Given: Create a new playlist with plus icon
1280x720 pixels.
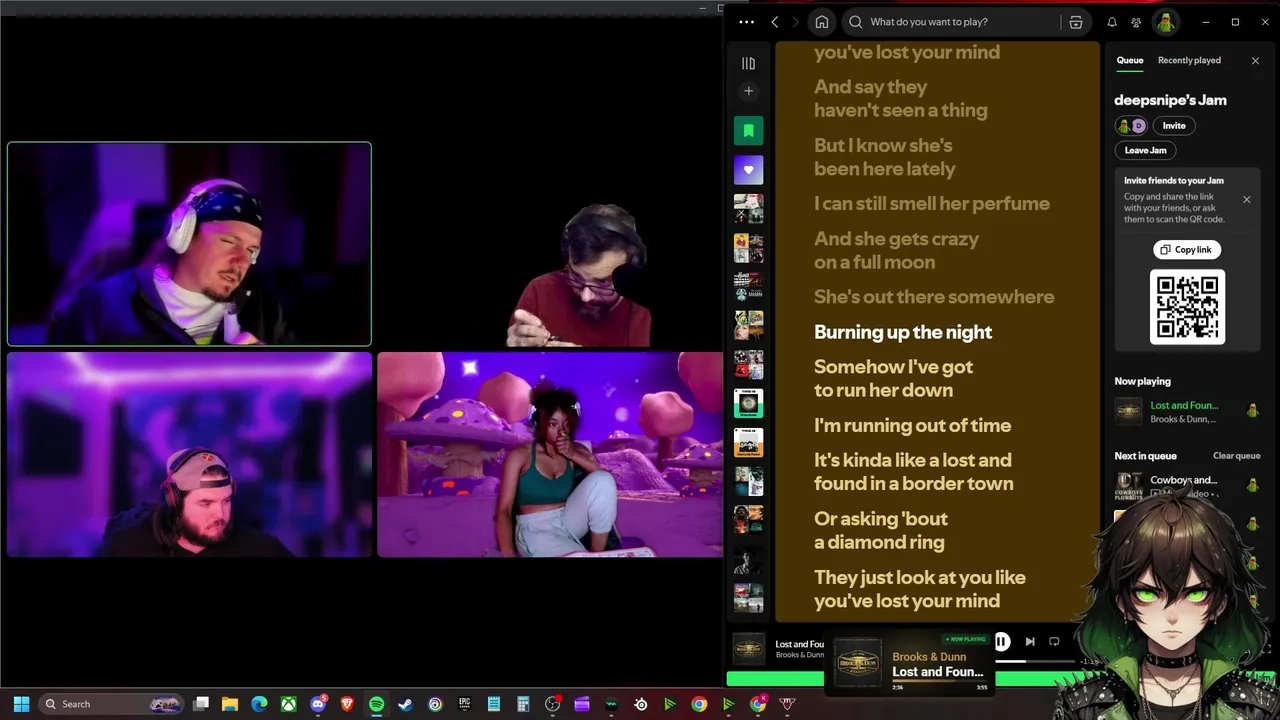Looking at the screenshot, I should [x=748, y=91].
